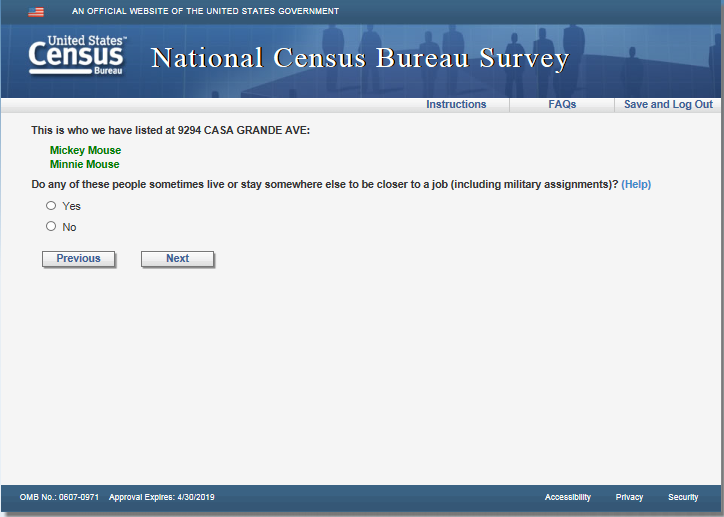The width and height of the screenshot is (724, 517).
Task: Click the OMB No. 0607-0971 text
Action: tap(59, 497)
